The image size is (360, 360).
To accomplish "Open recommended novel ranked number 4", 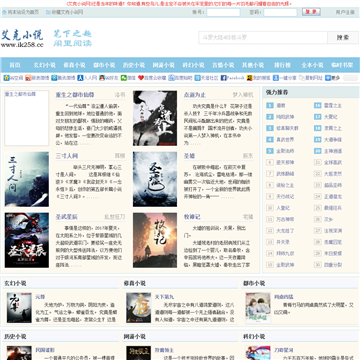I will coord(285,140).
